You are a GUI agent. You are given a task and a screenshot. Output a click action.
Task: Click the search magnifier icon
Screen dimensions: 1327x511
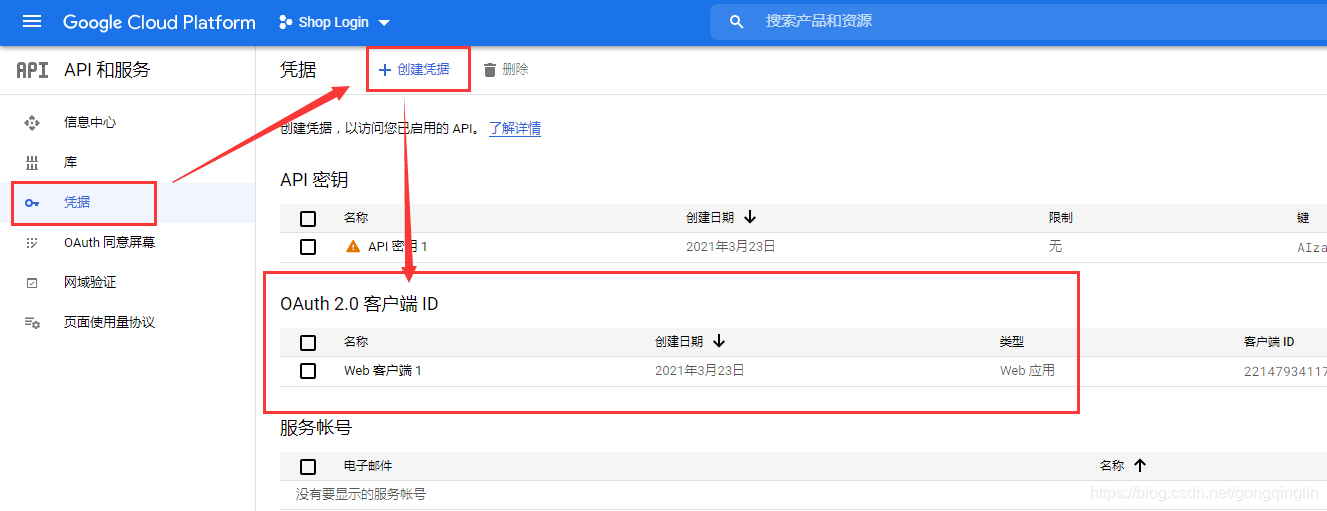(737, 22)
